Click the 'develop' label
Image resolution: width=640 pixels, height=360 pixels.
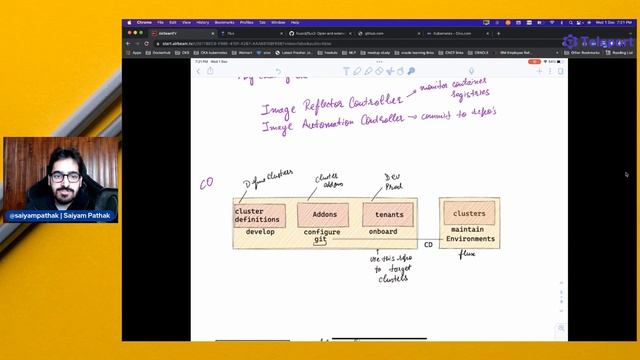click(260, 232)
